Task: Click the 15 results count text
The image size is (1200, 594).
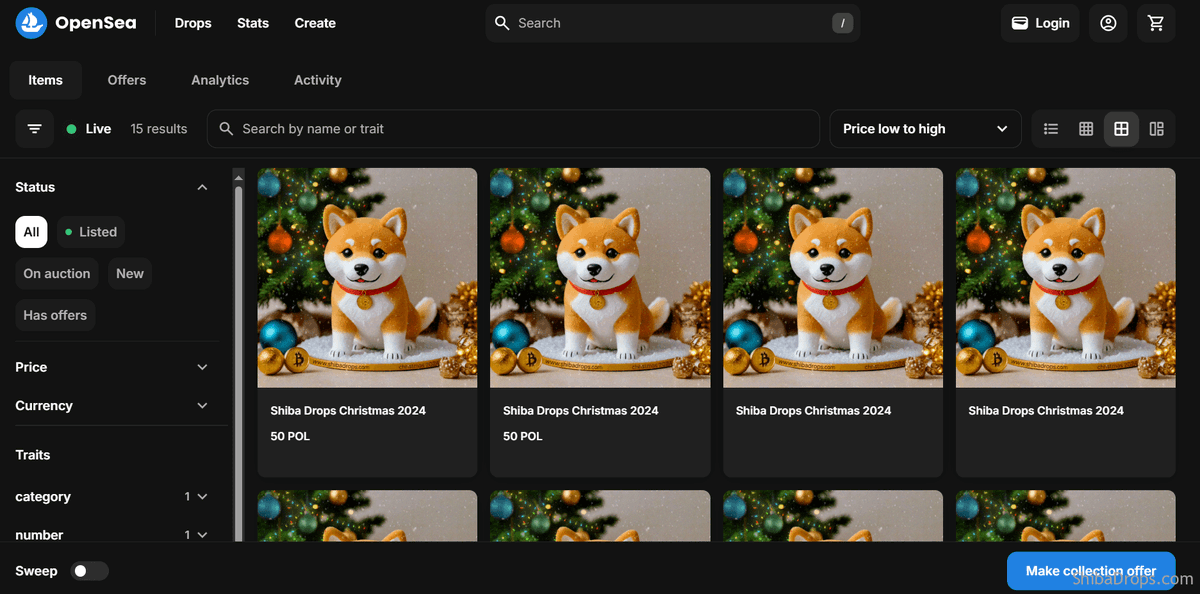Action: point(159,129)
